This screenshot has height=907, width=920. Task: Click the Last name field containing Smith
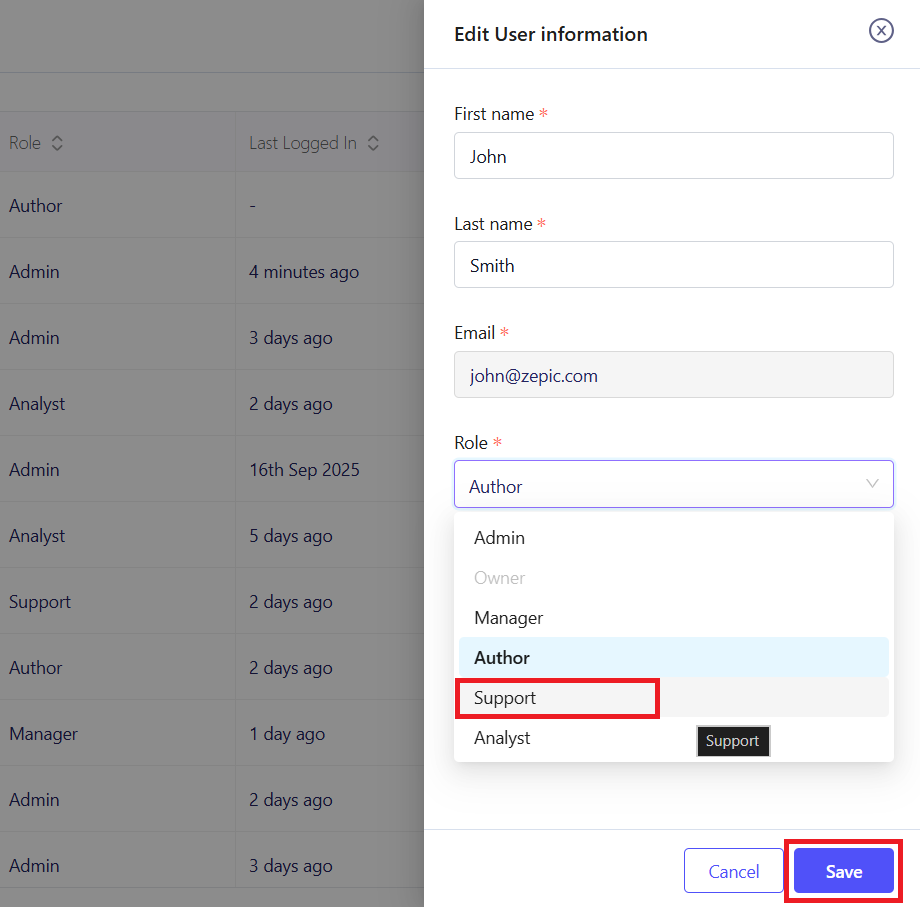click(x=673, y=265)
